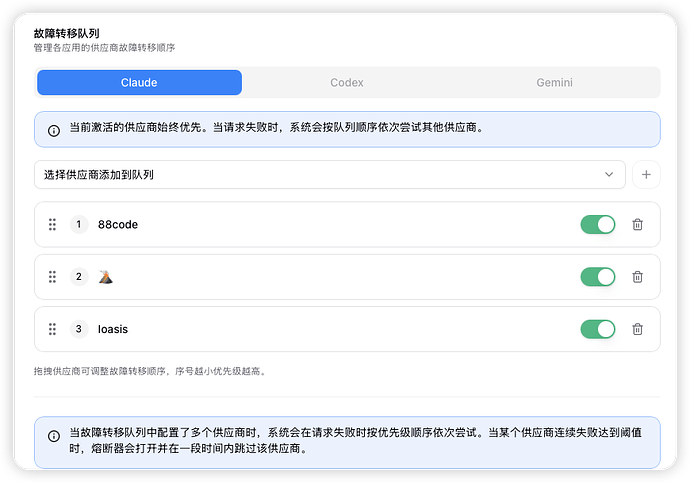Click the 管理各应用的供应商故障转移顺序 subtitle
The image size is (690, 483).
click(x=104, y=48)
